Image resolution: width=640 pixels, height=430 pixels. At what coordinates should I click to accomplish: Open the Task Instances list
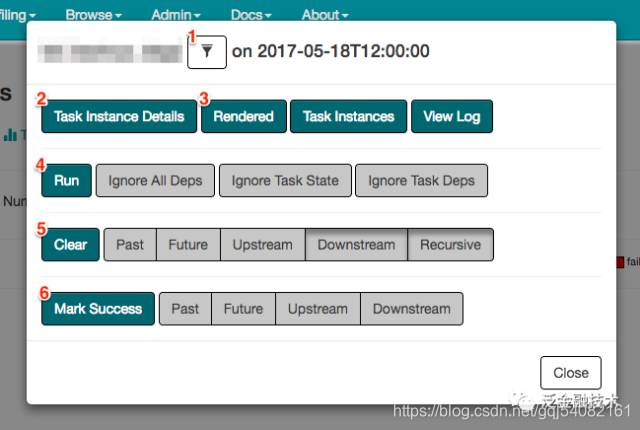pos(349,116)
